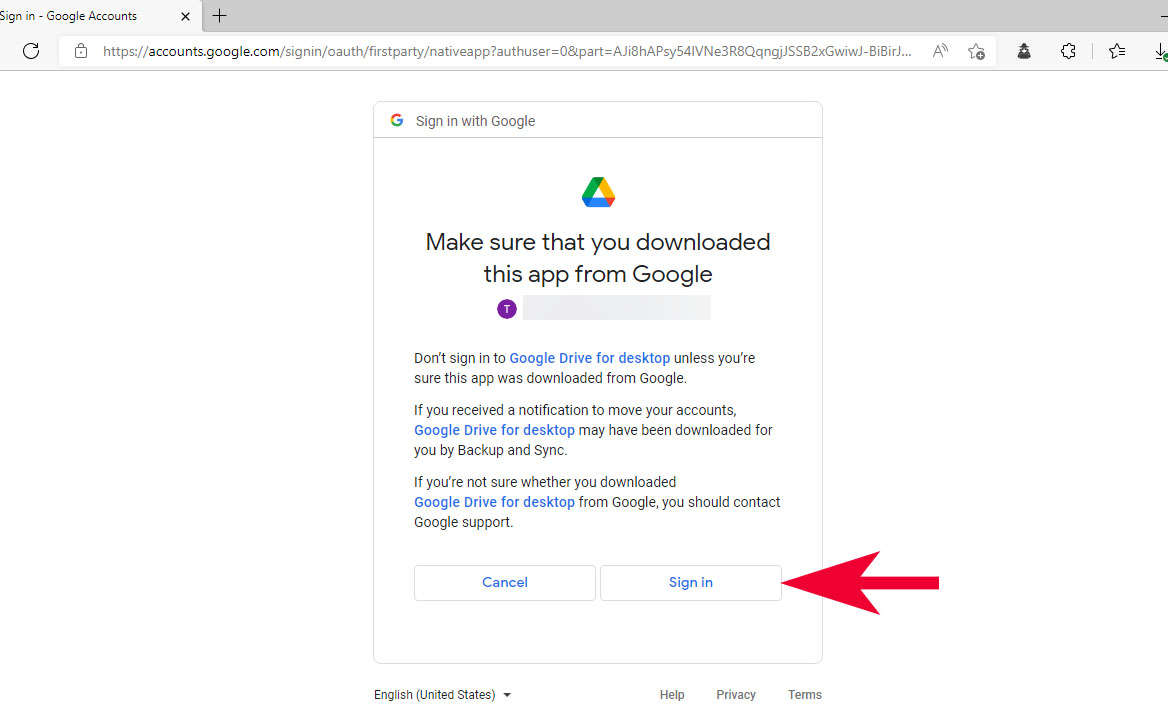Click Google Drive for desktop link before 'from Google, you should'
1168x724 pixels.
[494, 503]
